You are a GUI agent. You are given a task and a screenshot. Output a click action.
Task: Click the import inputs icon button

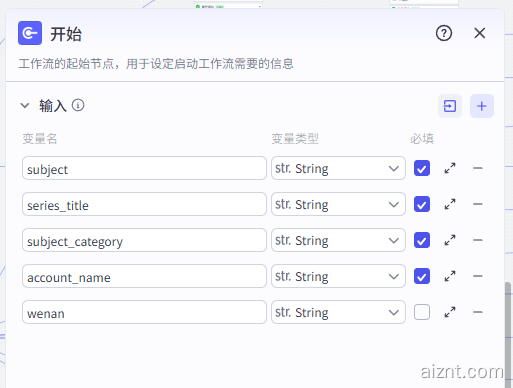click(450, 106)
